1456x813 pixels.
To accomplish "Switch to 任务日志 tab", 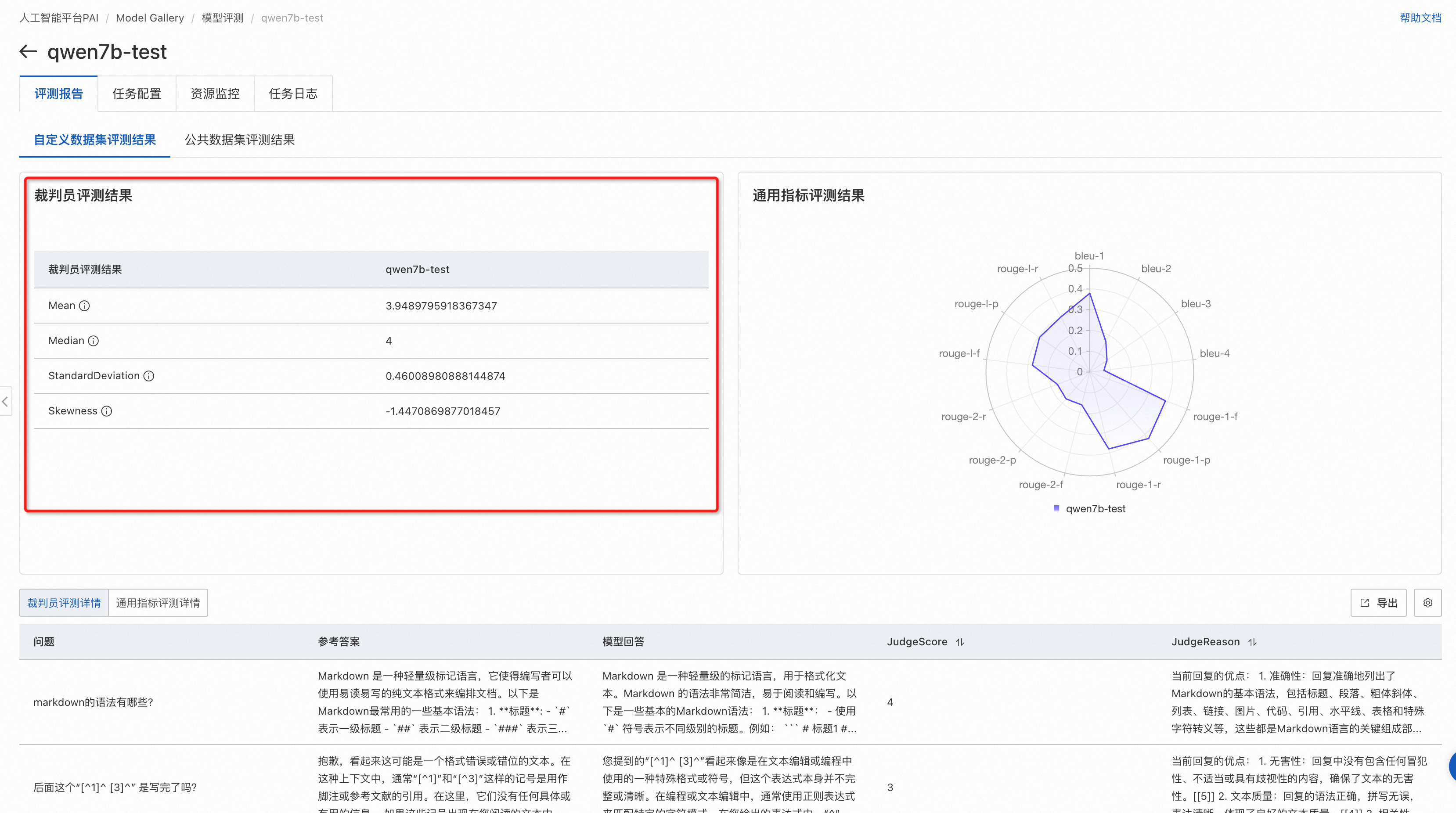I will [x=293, y=94].
